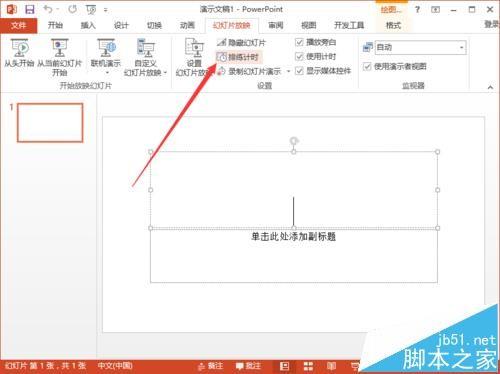Click the slide count 幻灯片 第1张，共1张
The image size is (500, 374).
pyautogui.click(x=46, y=366)
